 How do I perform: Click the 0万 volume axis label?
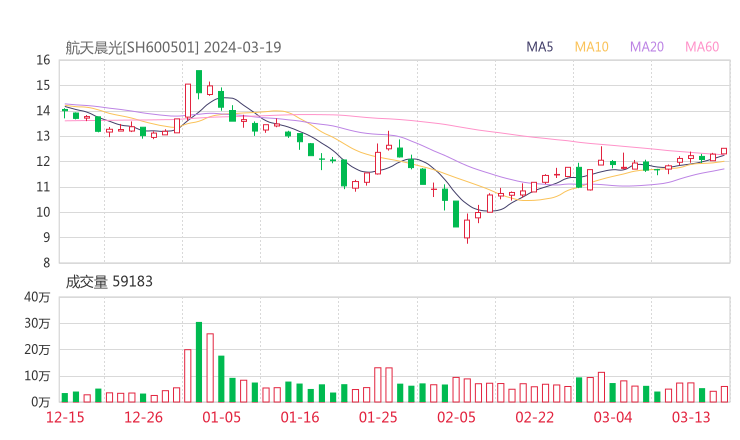point(41,402)
